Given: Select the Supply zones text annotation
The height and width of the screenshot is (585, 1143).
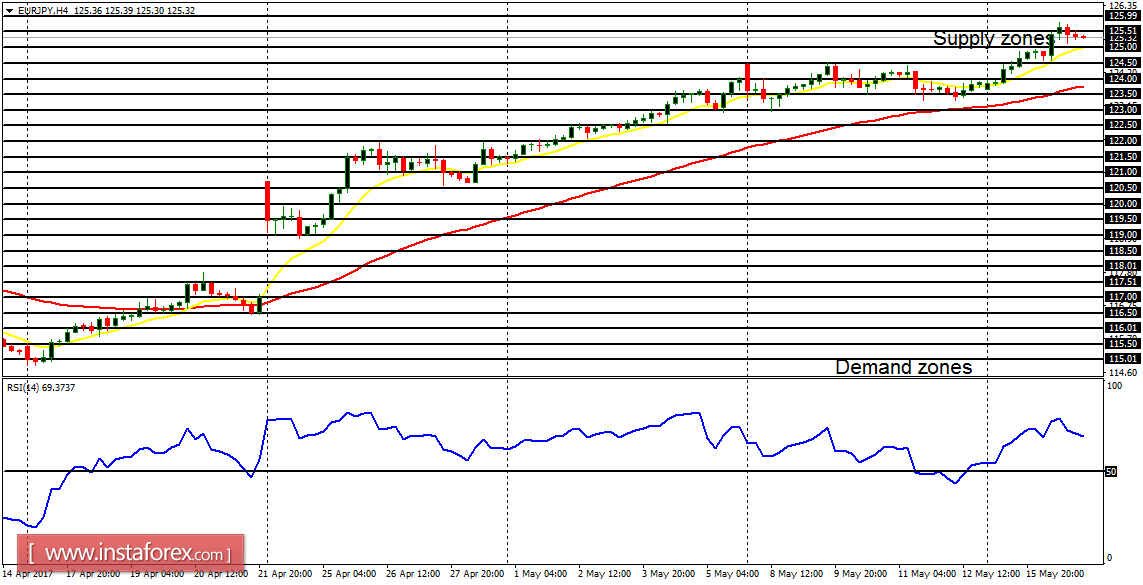Looking at the screenshot, I should coord(990,40).
